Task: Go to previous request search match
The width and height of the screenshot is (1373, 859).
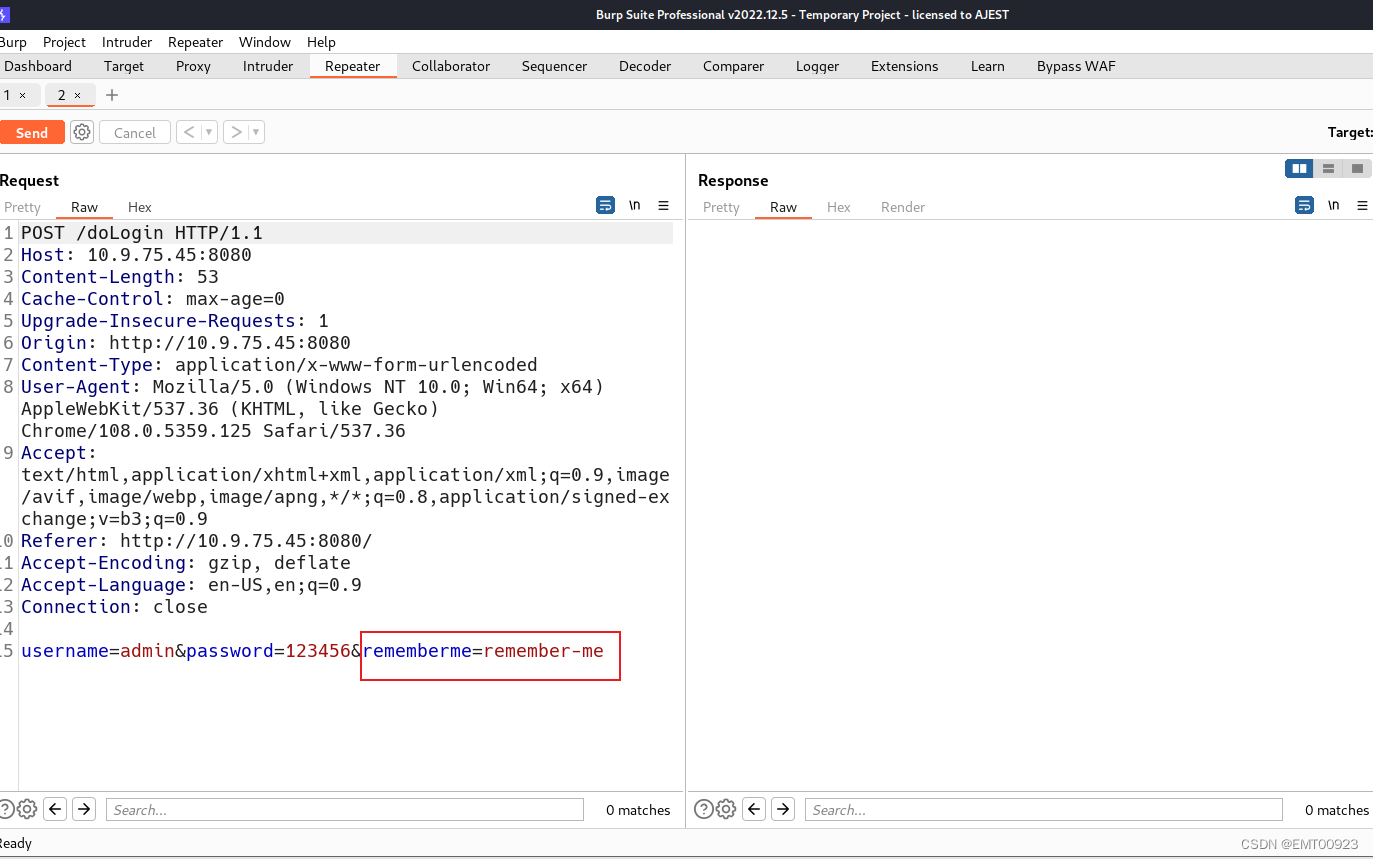Action: [55, 809]
